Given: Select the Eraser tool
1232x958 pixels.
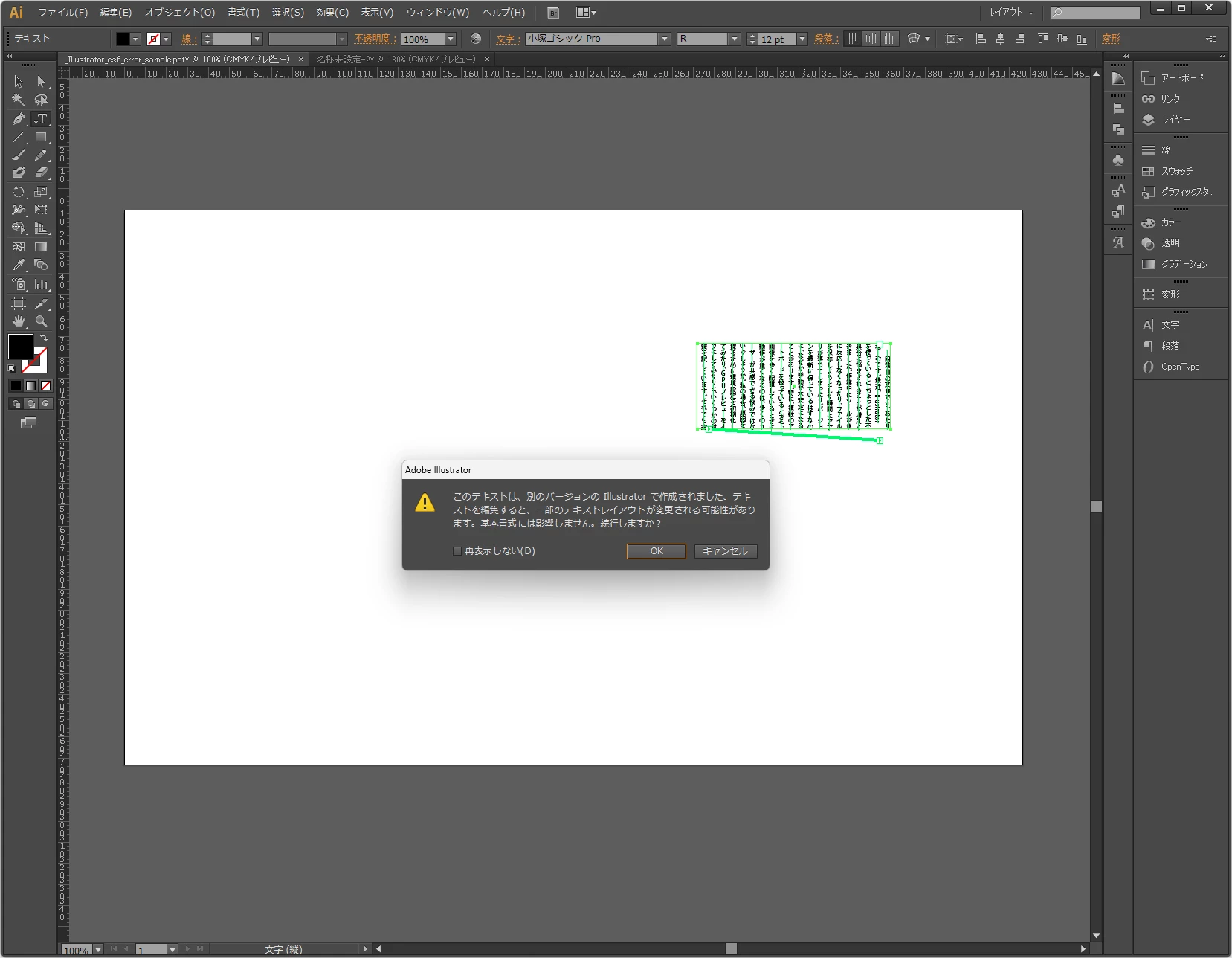Looking at the screenshot, I should (x=41, y=173).
